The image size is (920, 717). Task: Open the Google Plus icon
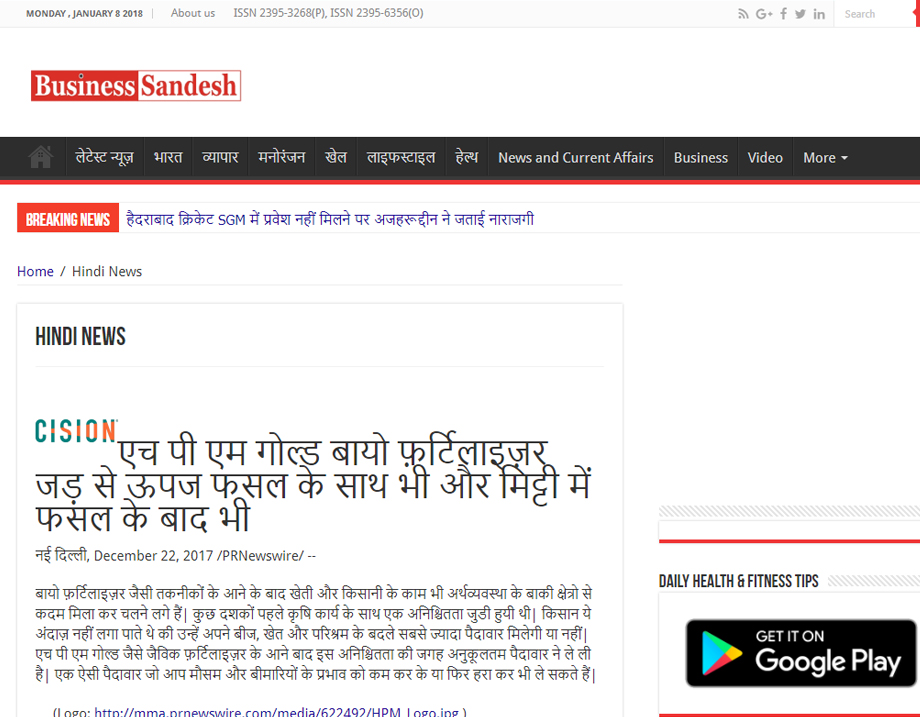(764, 14)
